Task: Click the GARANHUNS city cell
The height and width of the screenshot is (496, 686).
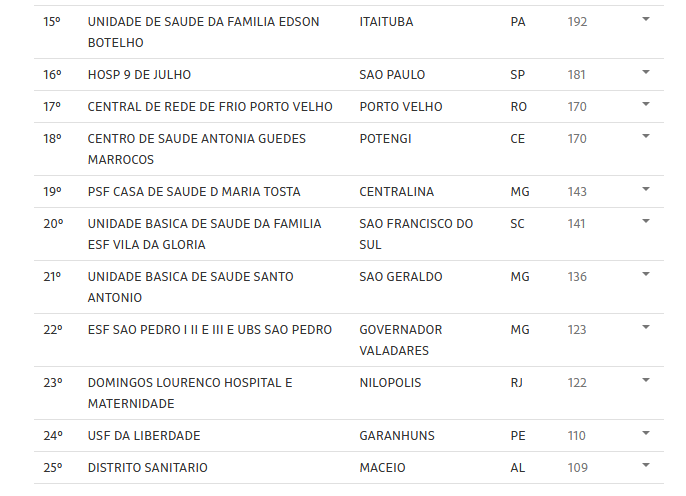Action: point(397,436)
